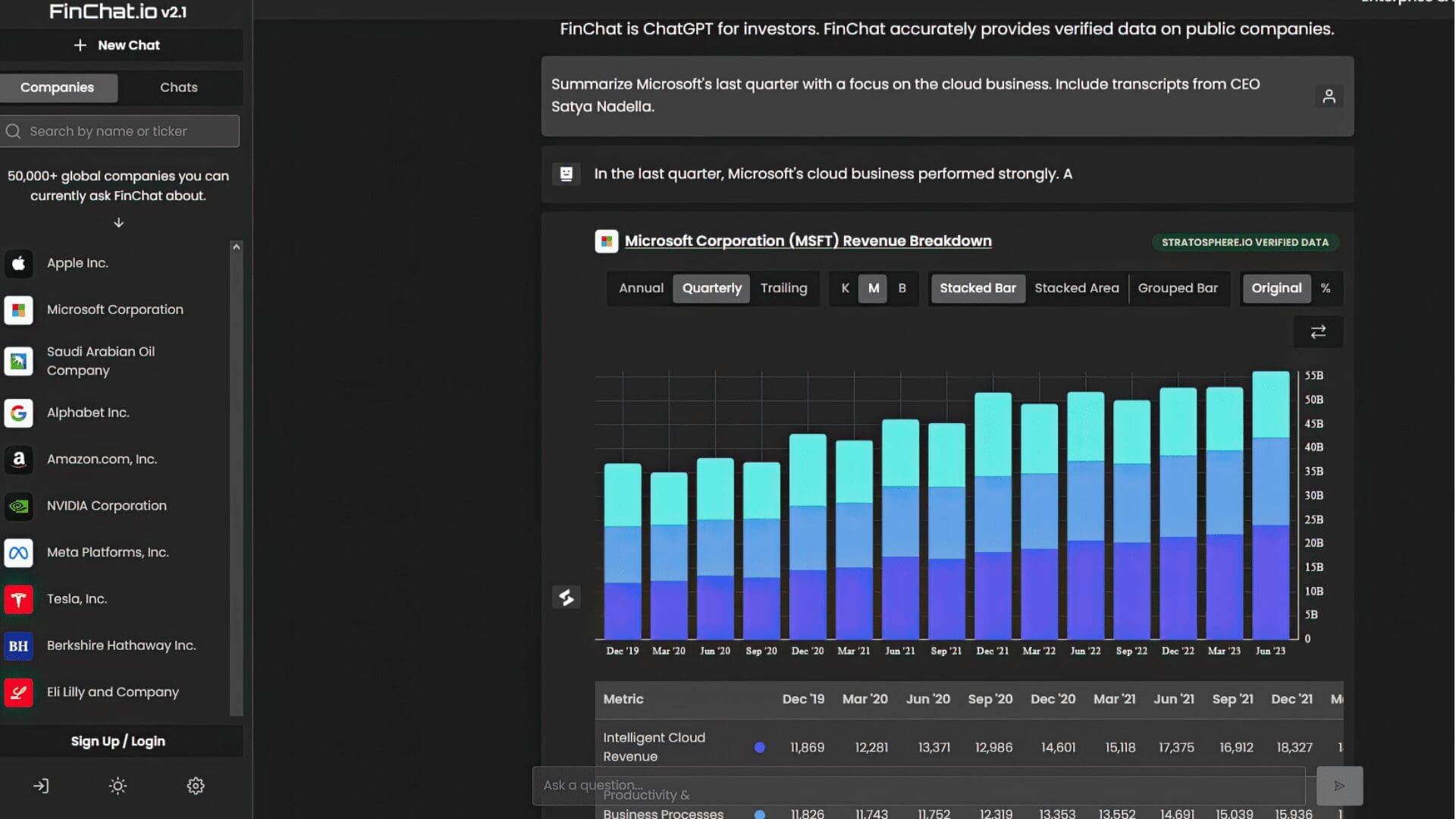This screenshot has width=1456, height=819.
Task: Open Microsoft Corporation Revenue Breakdown link
Action: (x=808, y=241)
